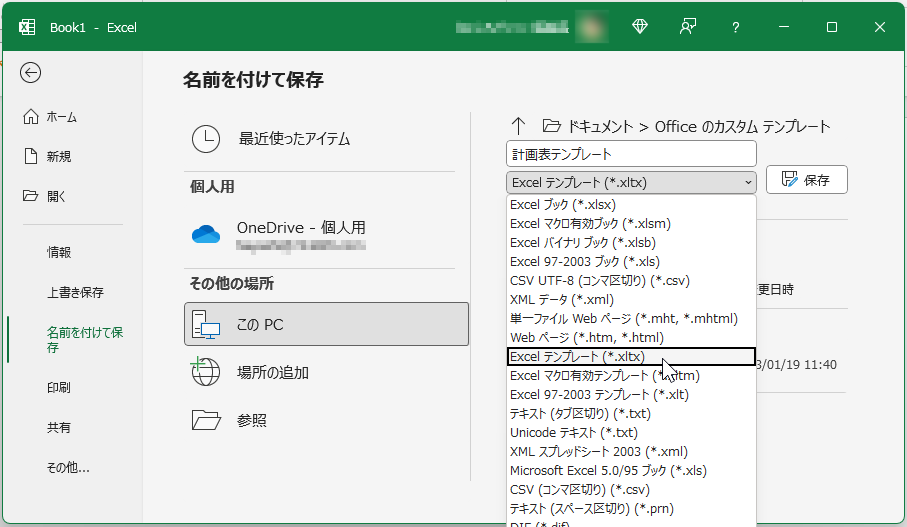The width and height of the screenshot is (907, 527).
Task: Choose XML スプレッドシート 2003 (*.xml)
Action: (631, 451)
